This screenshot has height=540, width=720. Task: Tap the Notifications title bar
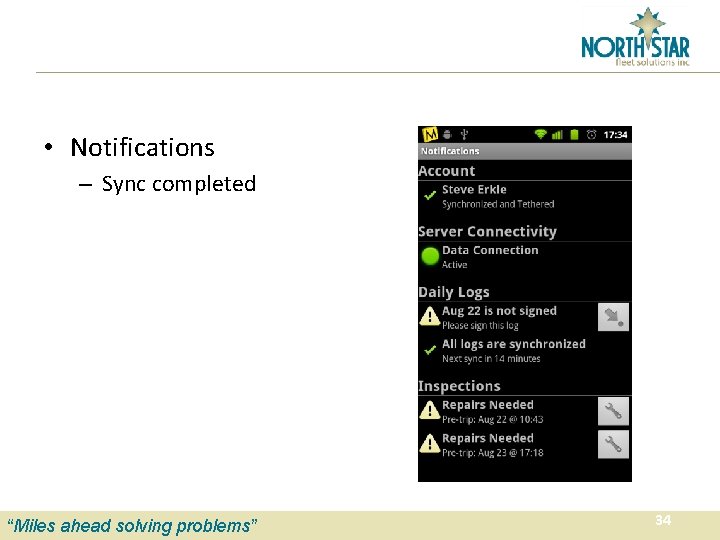[525, 151]
